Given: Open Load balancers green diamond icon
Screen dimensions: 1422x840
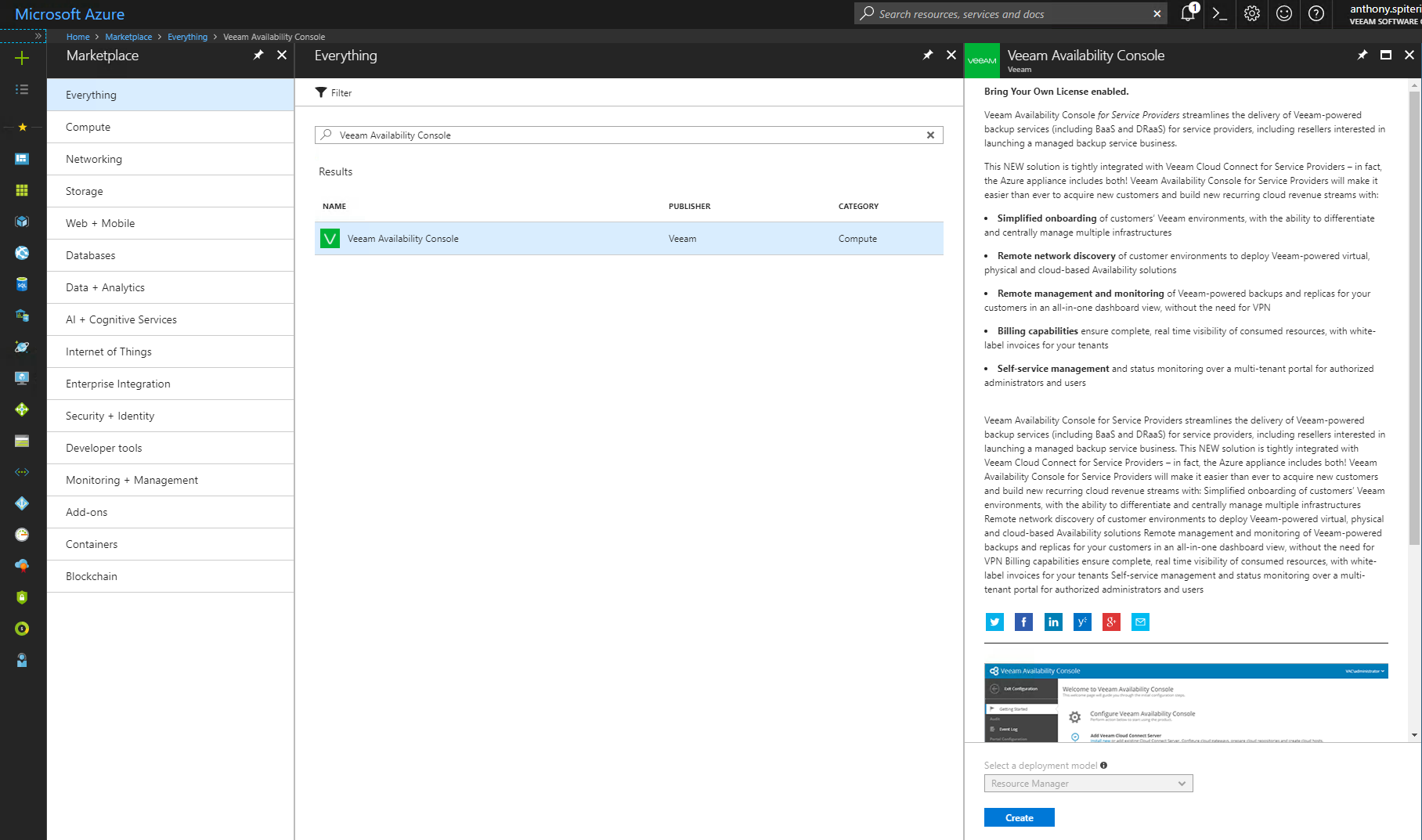Looking at the screenshot, I should pyautogui.click(x=22, y=409).
